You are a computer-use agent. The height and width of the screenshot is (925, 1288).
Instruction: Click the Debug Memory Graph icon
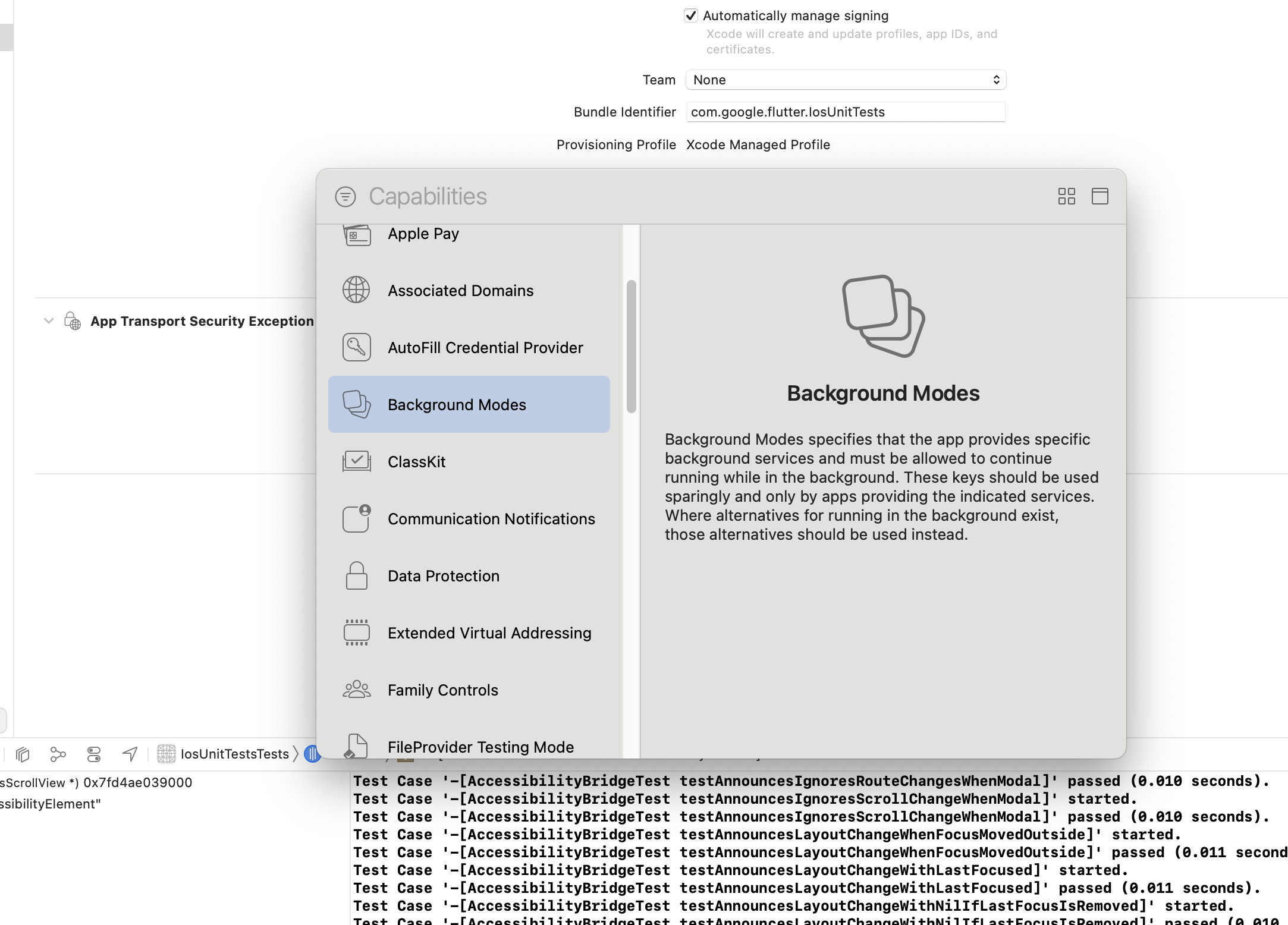pyautogui.click(x=58, y=754)
